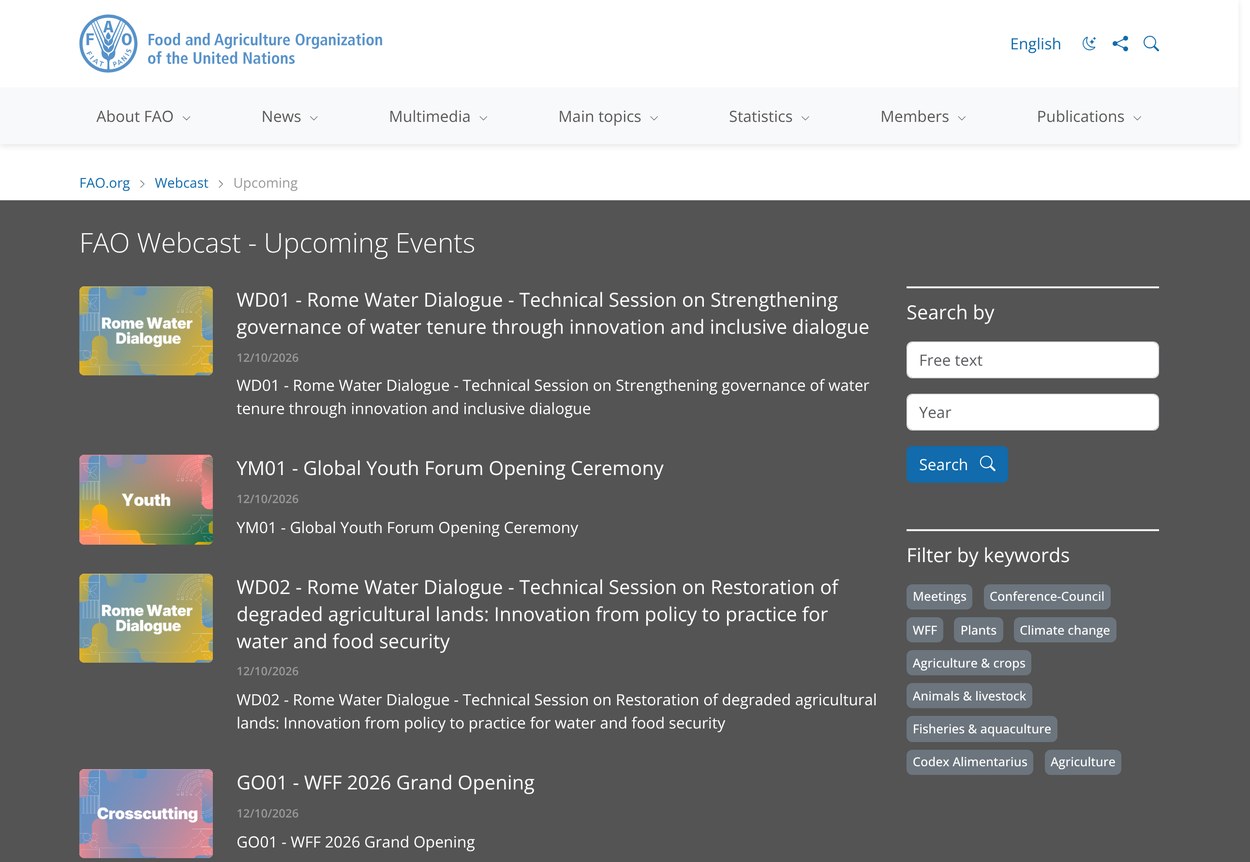The height and width of the screenshot is (862, 1250).
Task: Focus the Free text search field
Action: click(1032, 360)
